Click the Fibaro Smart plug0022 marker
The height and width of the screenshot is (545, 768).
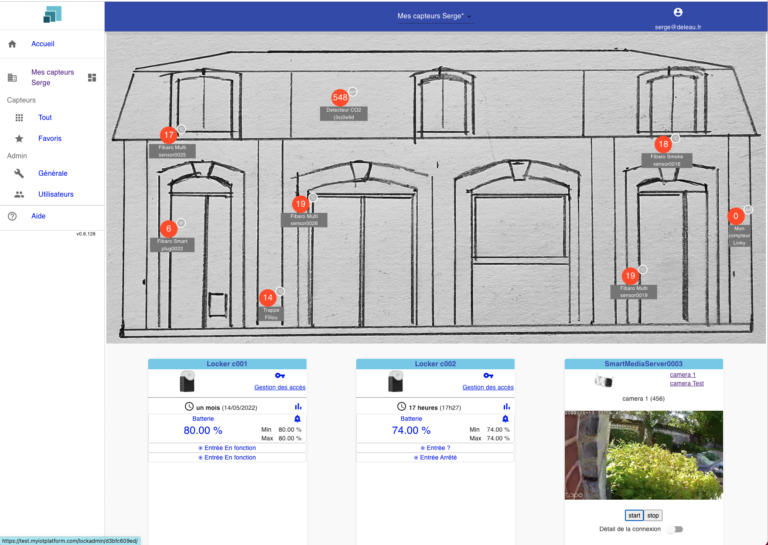(x=168, y=229)
